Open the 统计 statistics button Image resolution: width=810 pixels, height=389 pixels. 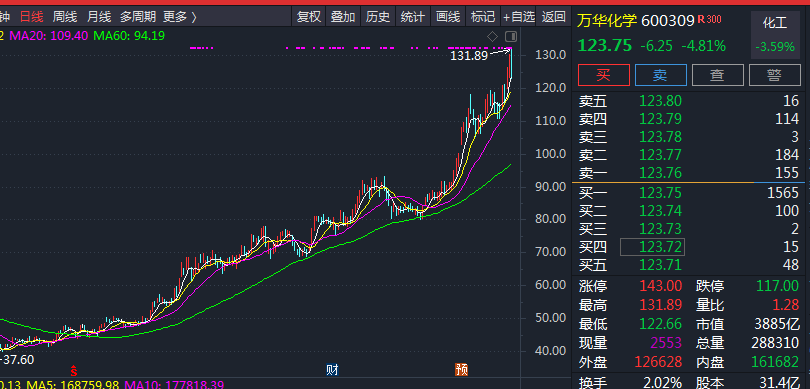(413, 17)
